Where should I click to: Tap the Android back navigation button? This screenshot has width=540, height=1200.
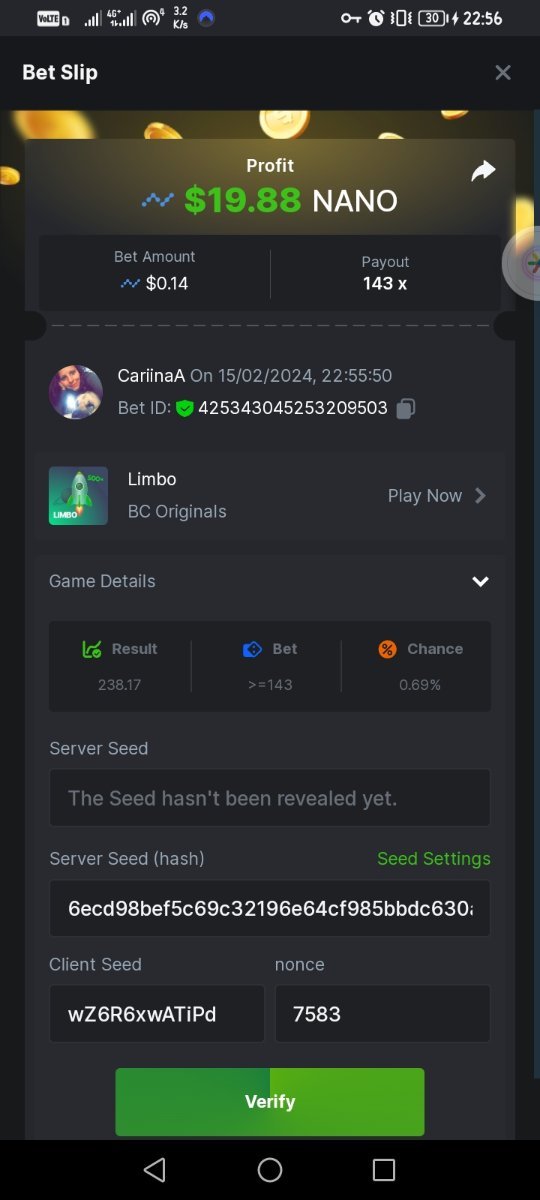(154, 1170)
